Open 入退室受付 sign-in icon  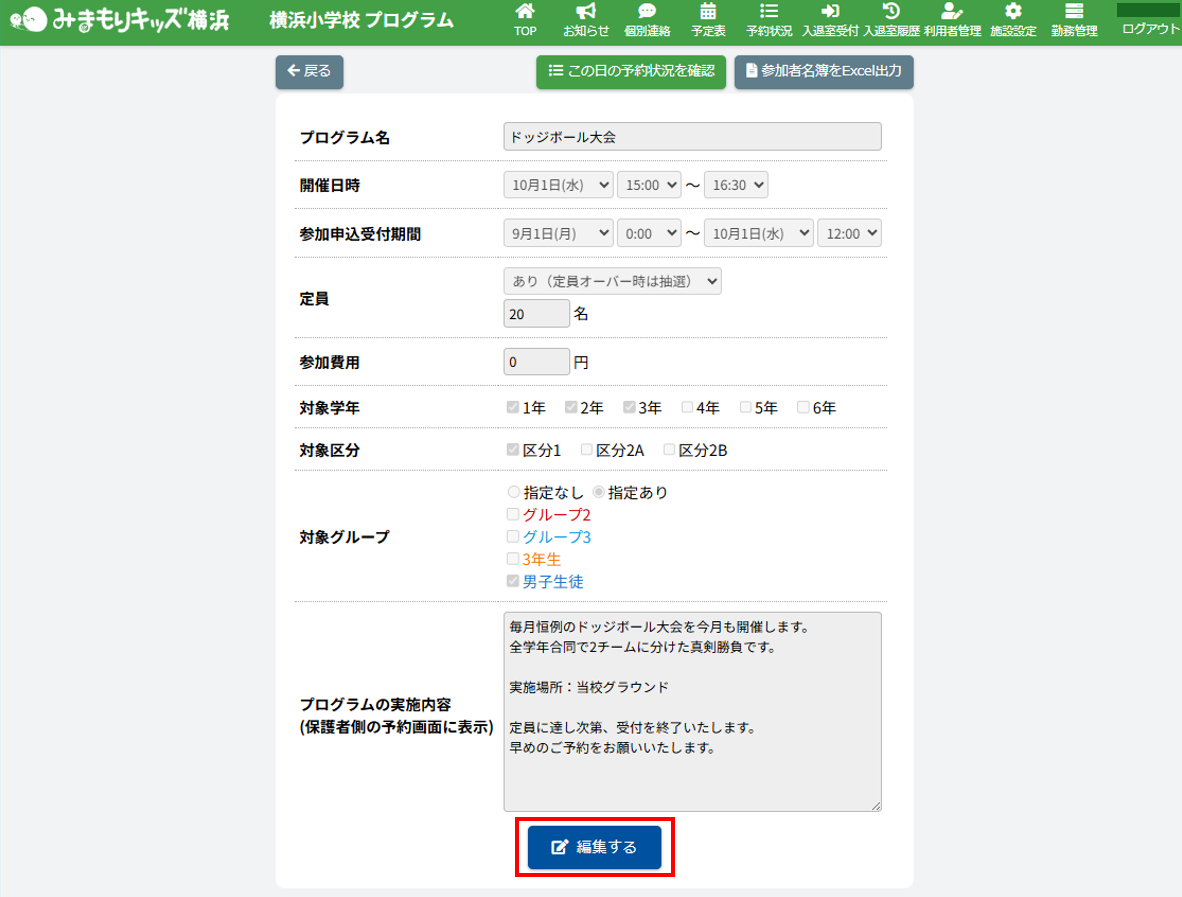(x=829, y=12)
